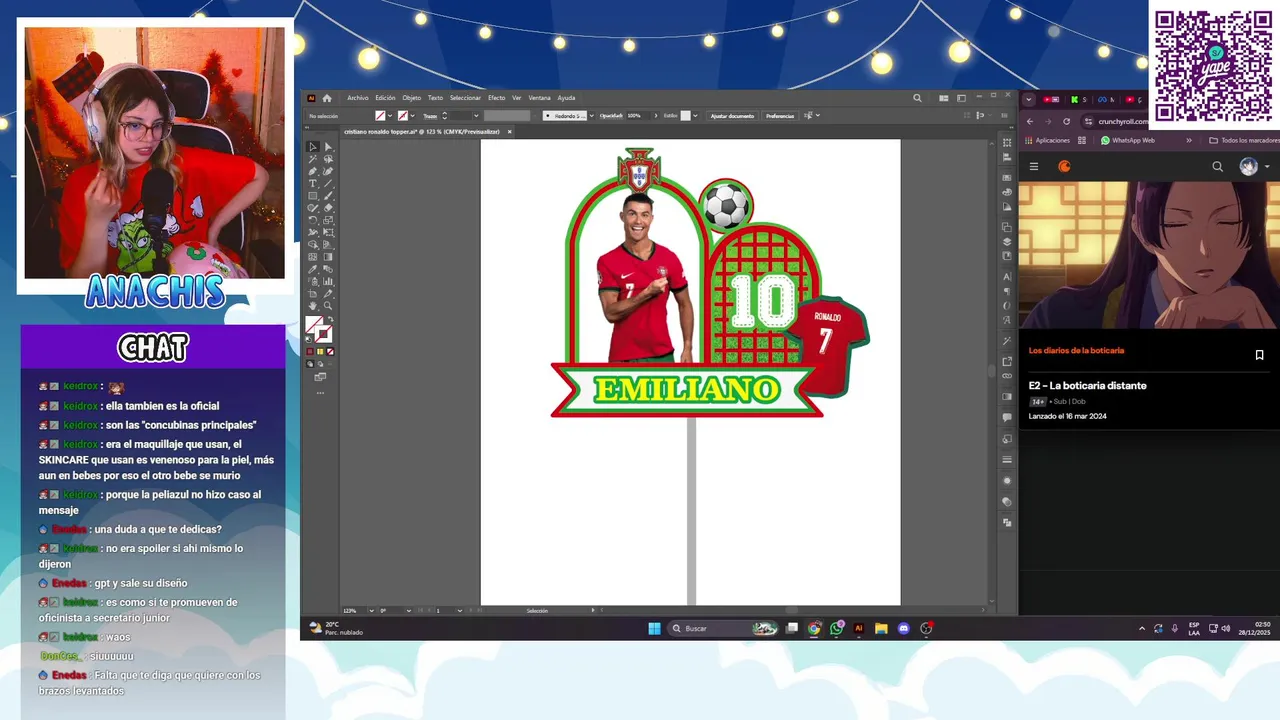This screenshot has height=720, width=1280.
Task: Select the Free Transform tool
Action: (328, 232)
